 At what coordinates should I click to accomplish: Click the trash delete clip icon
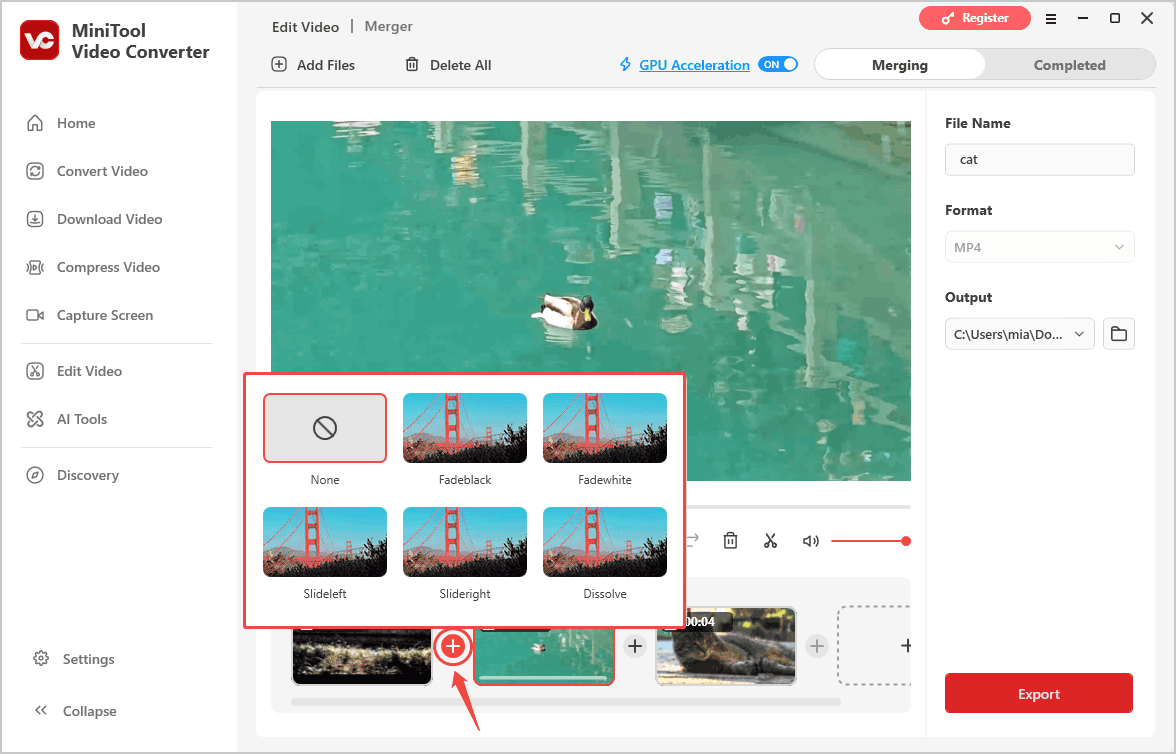[x=730, y=540]
